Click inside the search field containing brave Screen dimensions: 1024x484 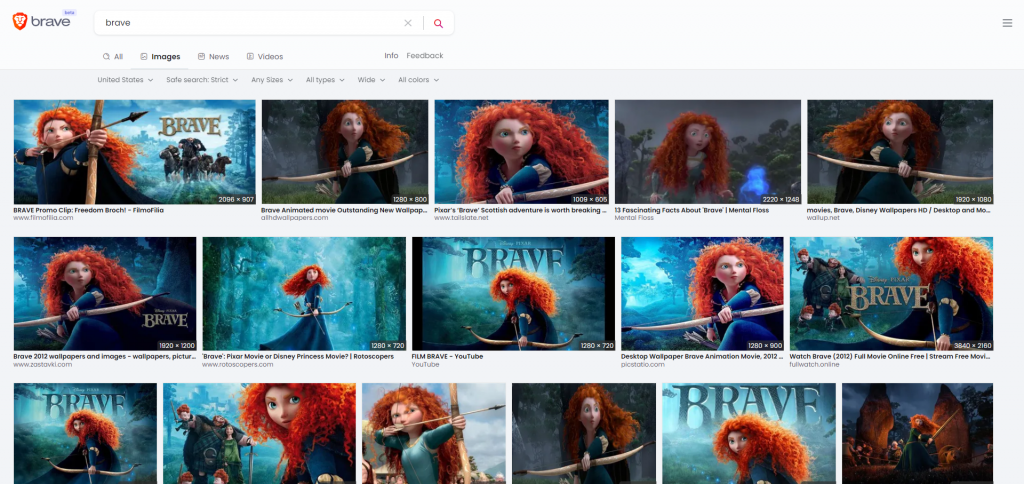(x=250, y=23)
